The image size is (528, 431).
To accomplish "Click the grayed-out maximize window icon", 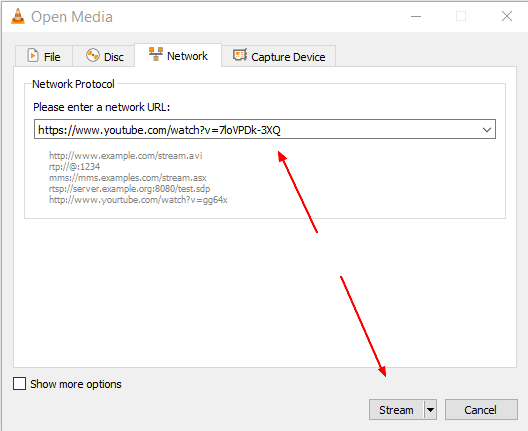I will 461,16.
